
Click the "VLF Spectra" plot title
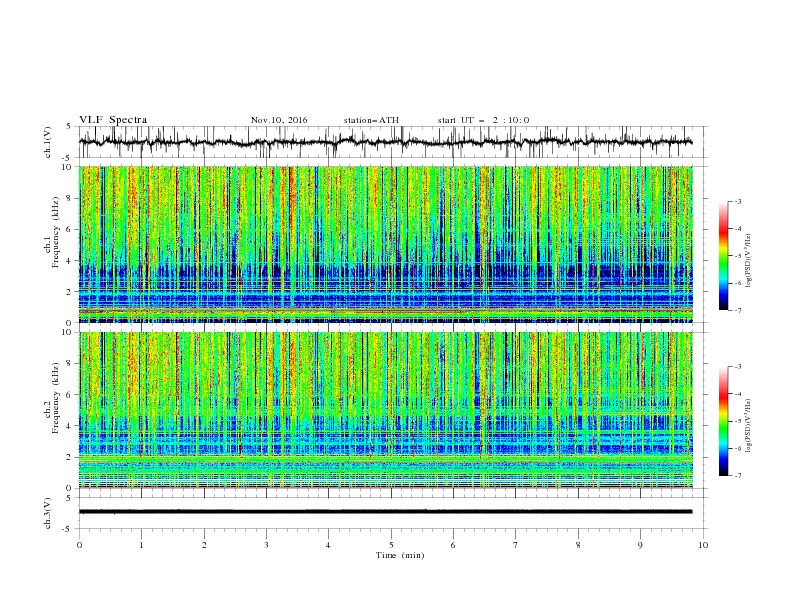click(113, 120)
